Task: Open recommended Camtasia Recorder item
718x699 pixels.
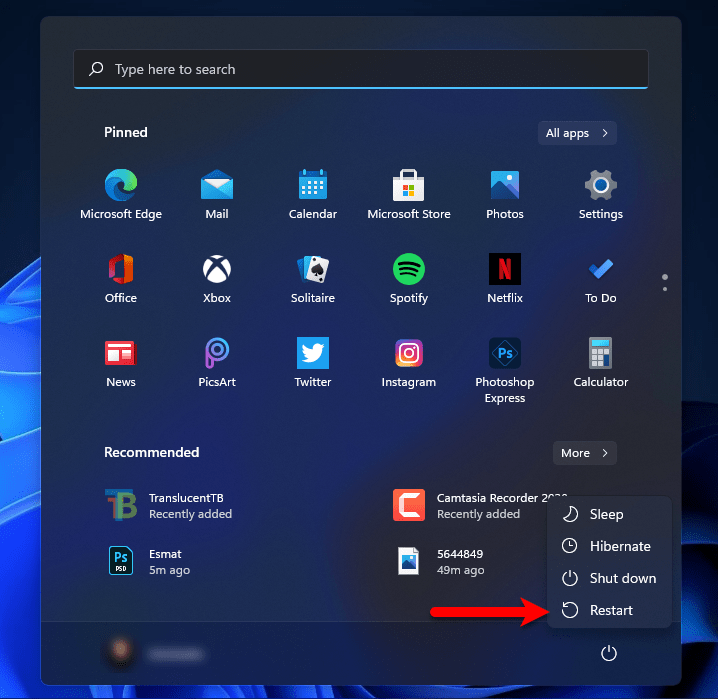Action: (467, 505)
